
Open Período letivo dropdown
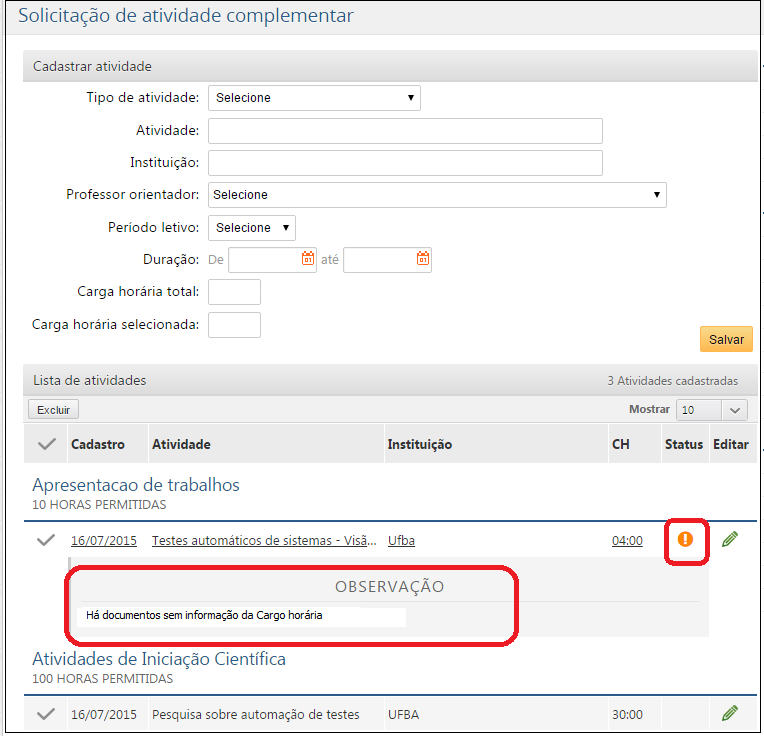(252, 227)
